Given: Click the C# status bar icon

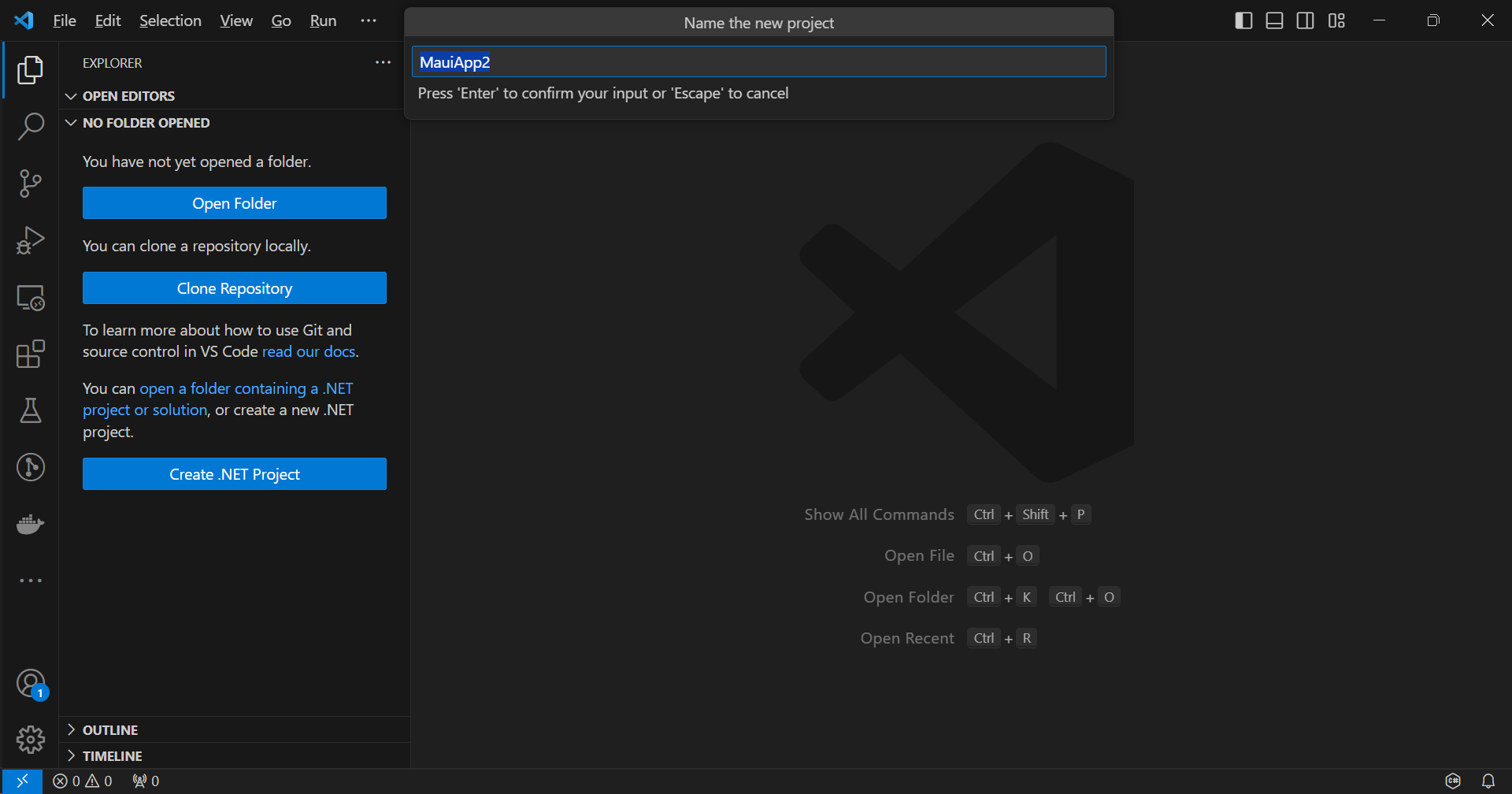Looking at the screenshot, I should (x=1453, y=781).
